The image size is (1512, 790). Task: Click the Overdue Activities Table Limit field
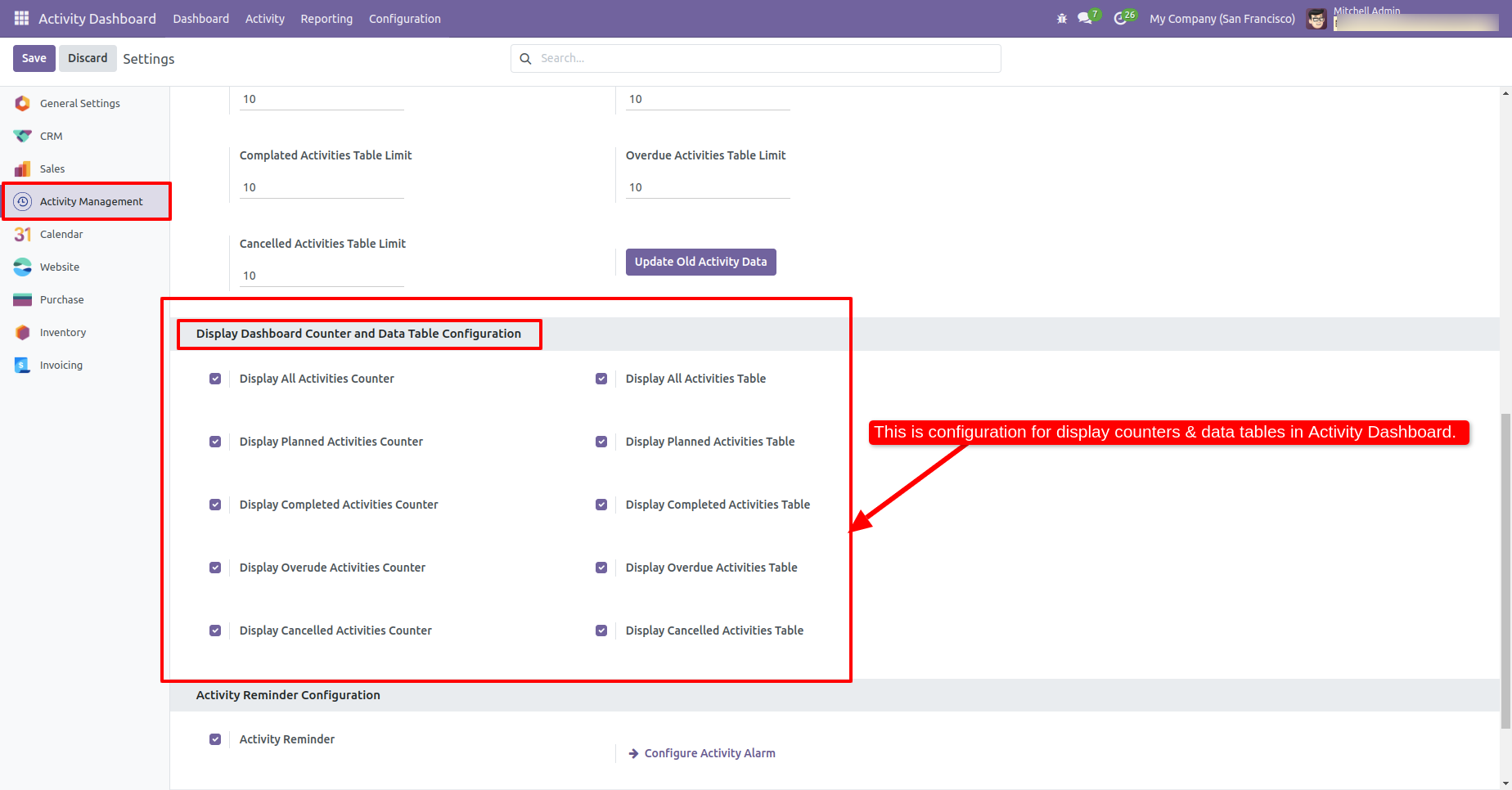(x=708, y=188)
